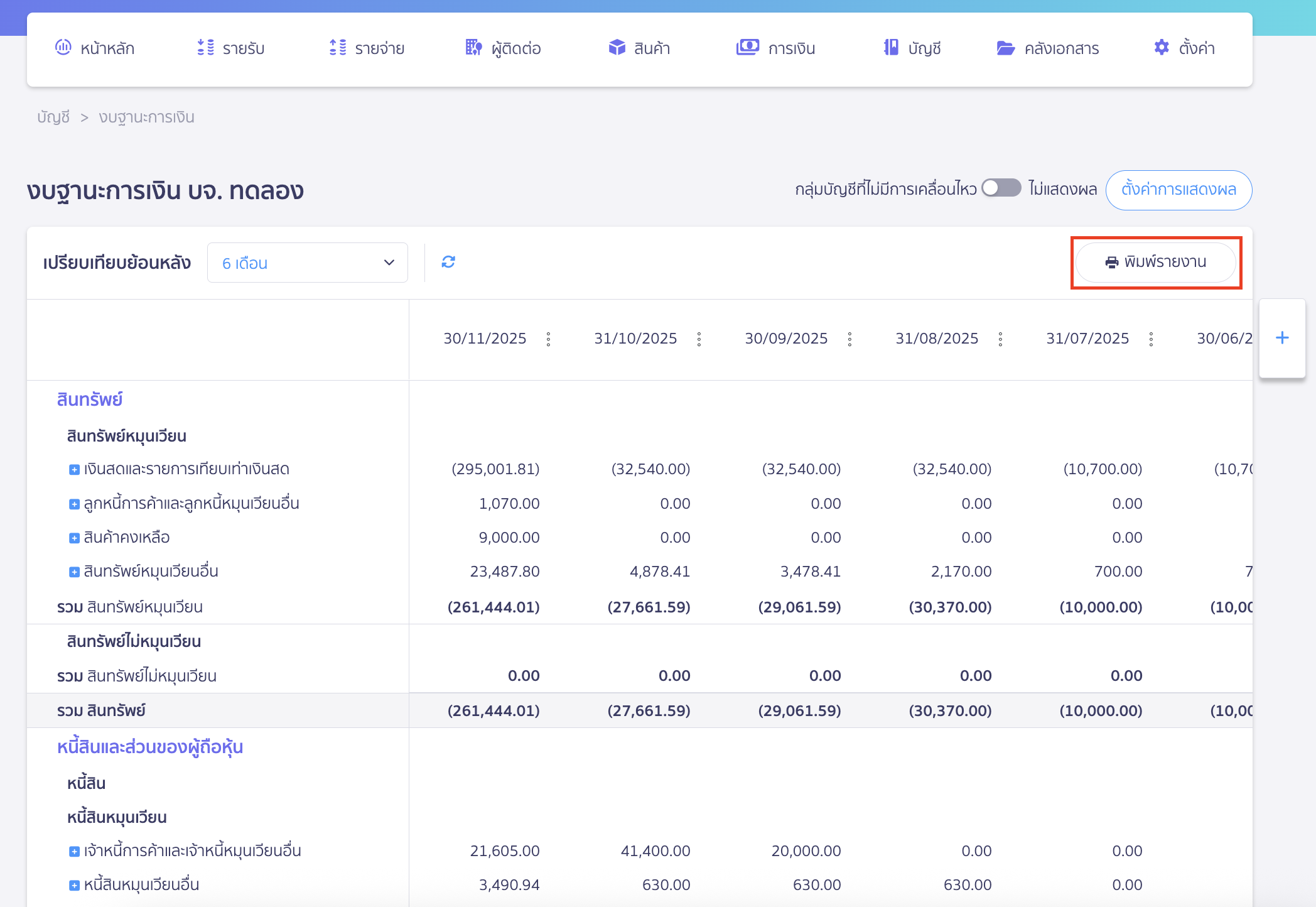
Task: Open three-dot menu for 30/09/2025 column
Action: pyautogui.click(x=850, y=339)
